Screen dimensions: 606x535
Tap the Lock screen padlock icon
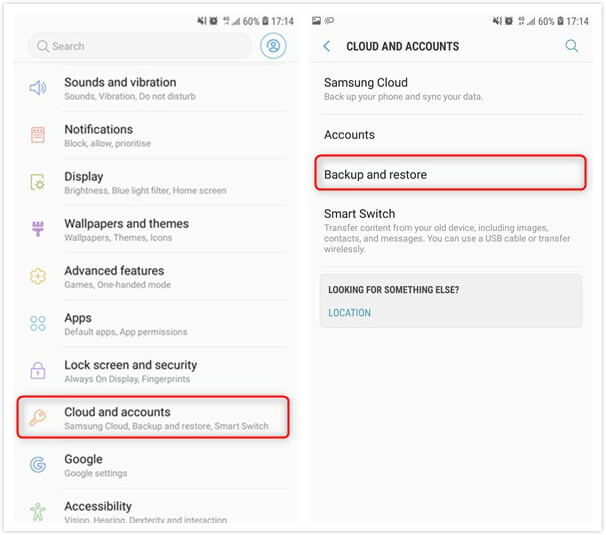[38, 370]
